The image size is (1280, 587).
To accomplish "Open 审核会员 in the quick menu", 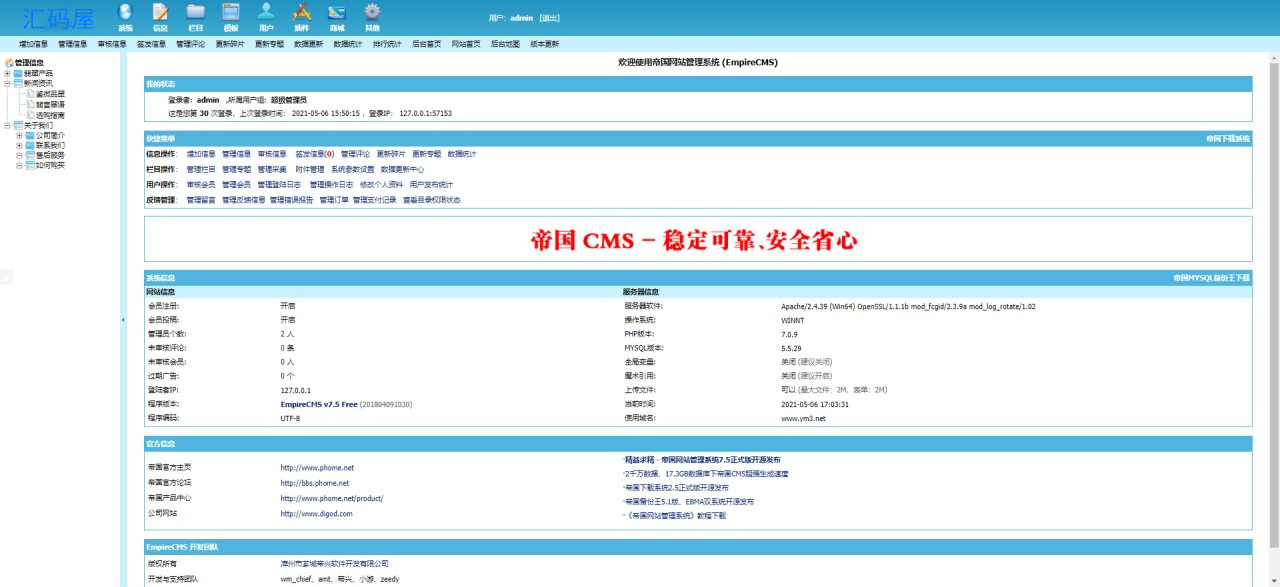I will (x=201, y=184).
